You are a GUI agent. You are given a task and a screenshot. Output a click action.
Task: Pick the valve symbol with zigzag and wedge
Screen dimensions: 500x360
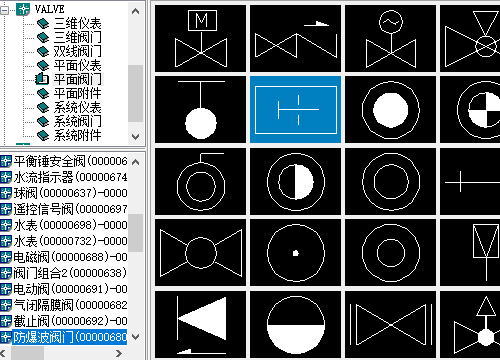tap(295, 38)
